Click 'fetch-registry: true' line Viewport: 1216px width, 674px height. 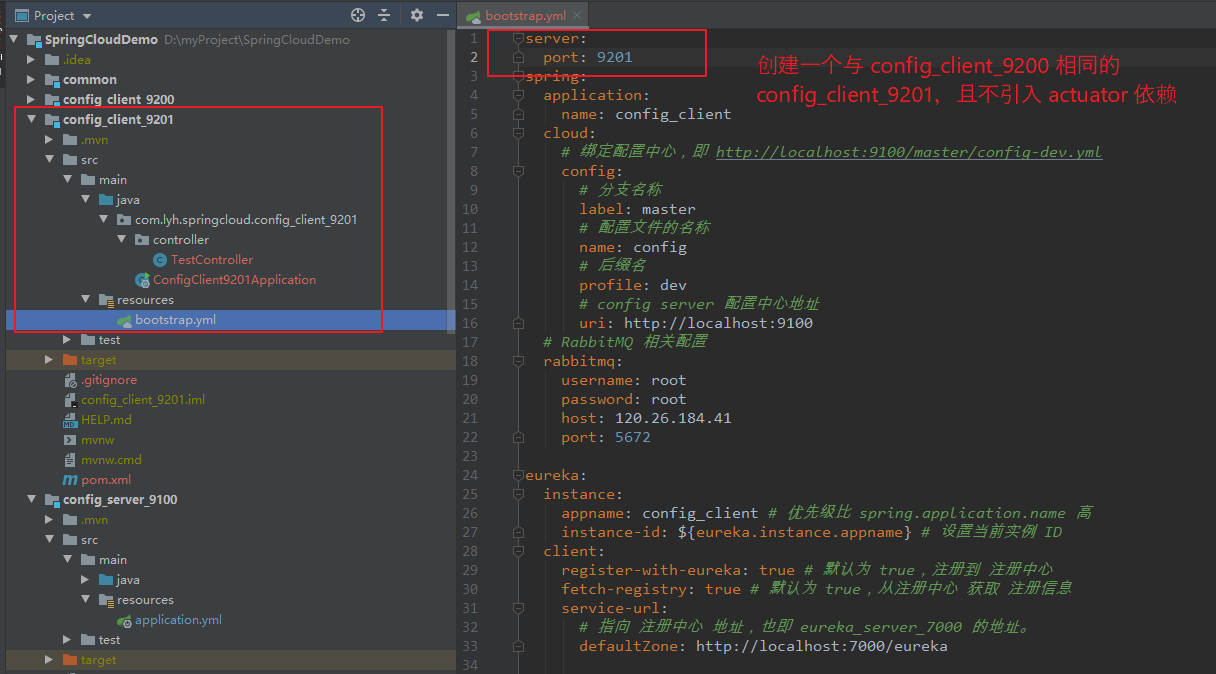click(651, 589)
